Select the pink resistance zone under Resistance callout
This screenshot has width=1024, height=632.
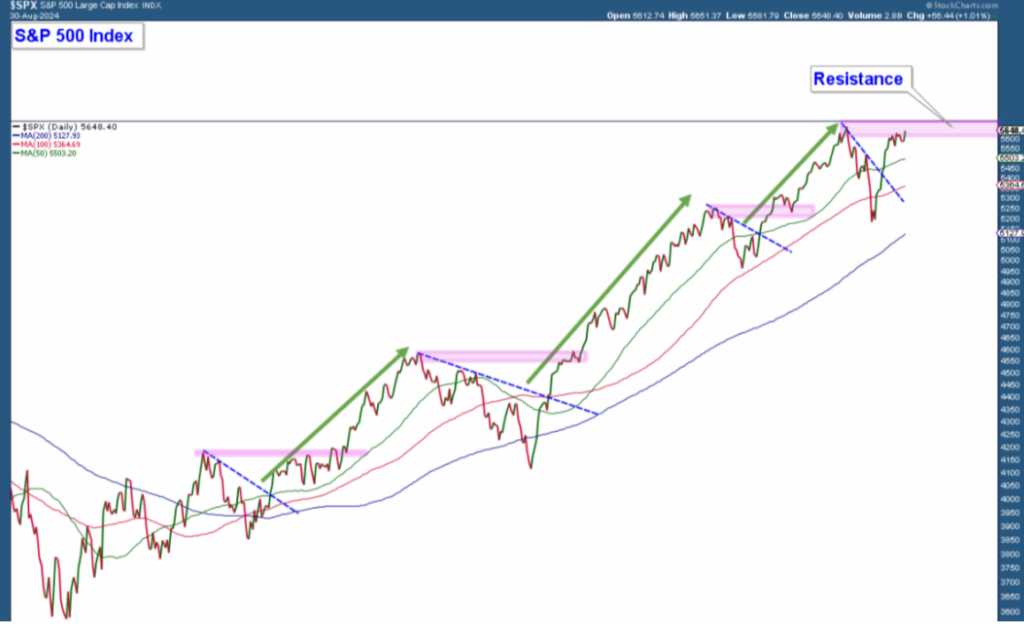pyautogui.click(x=920, y=128)
